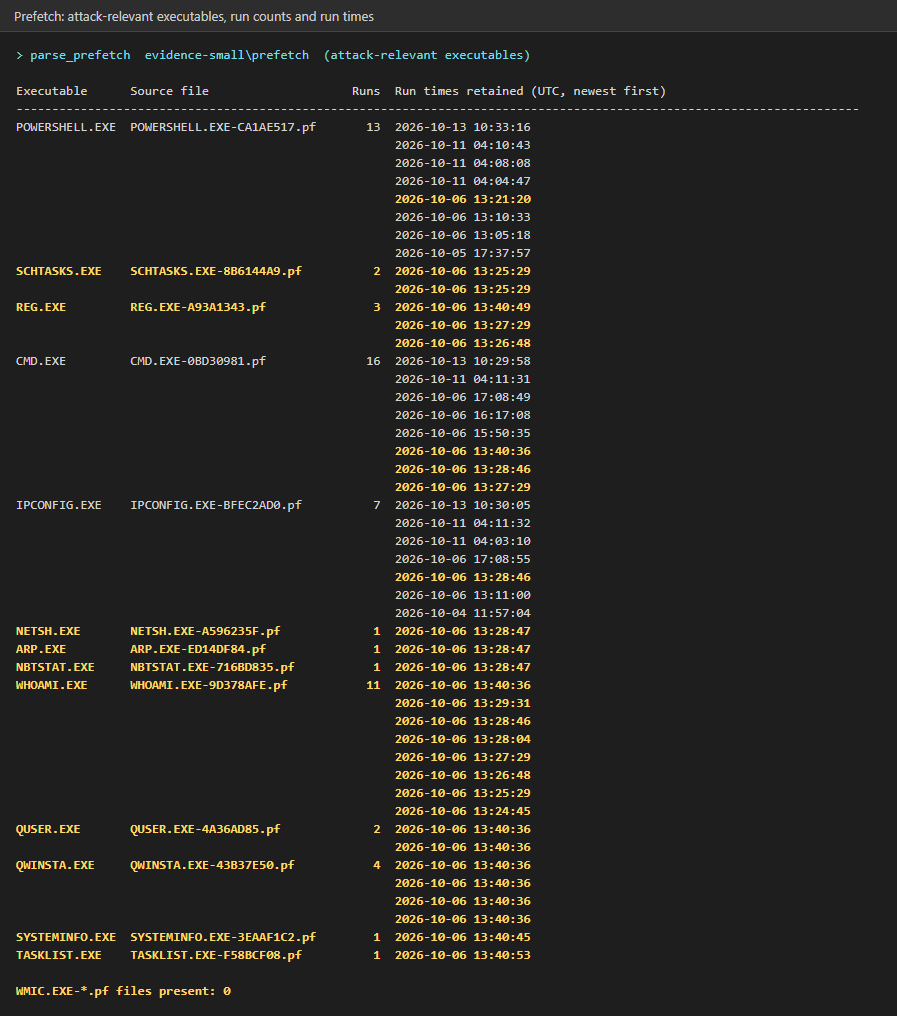Click the Source file column header
The height and width of the screenshot is (1016, 897).
[x=169, y=91]
